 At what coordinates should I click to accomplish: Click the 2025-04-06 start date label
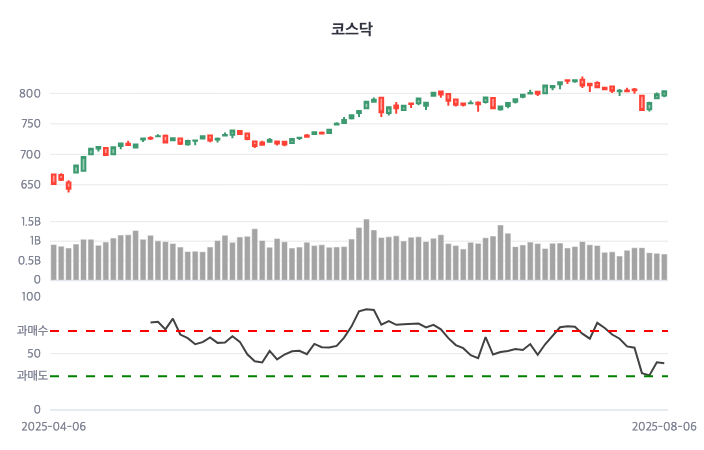(54, 426)
